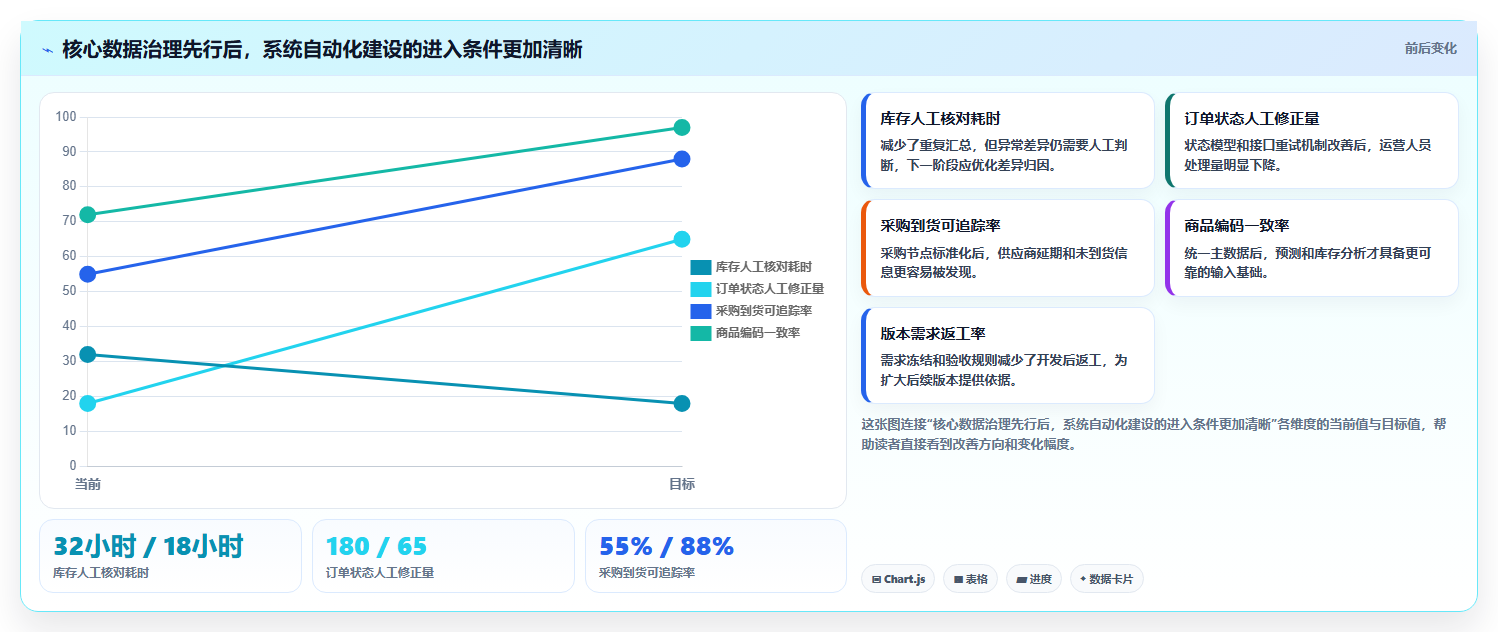Select the teal data point at 目标 18
The image size is (1498, 632).
click(682, 403)
